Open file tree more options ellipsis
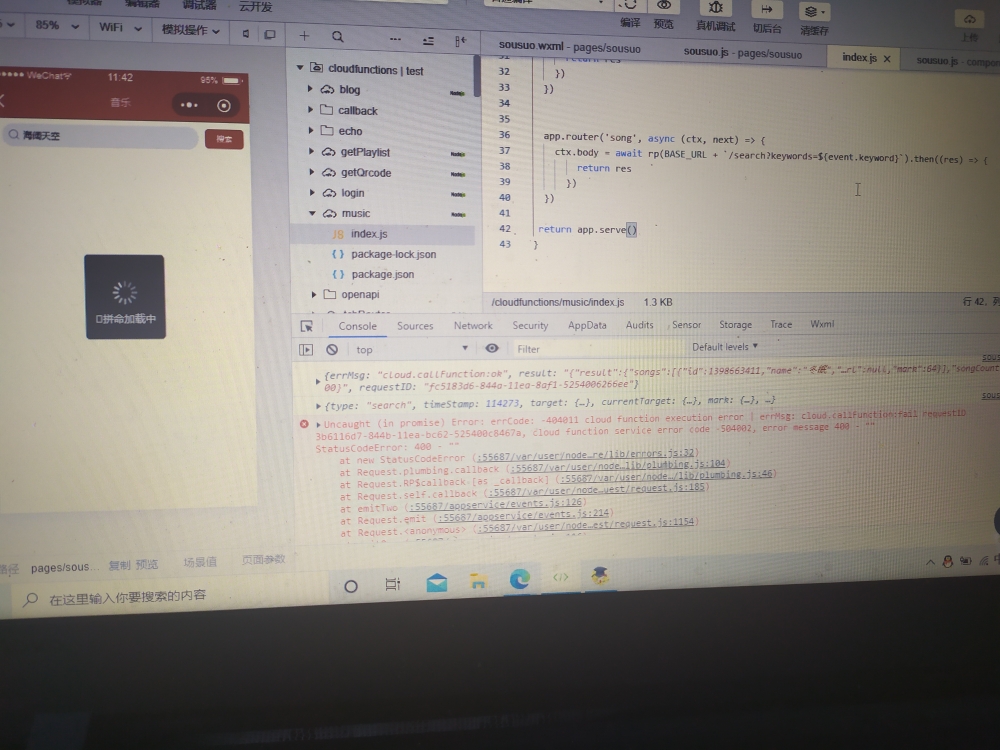 tap(395, 40)
